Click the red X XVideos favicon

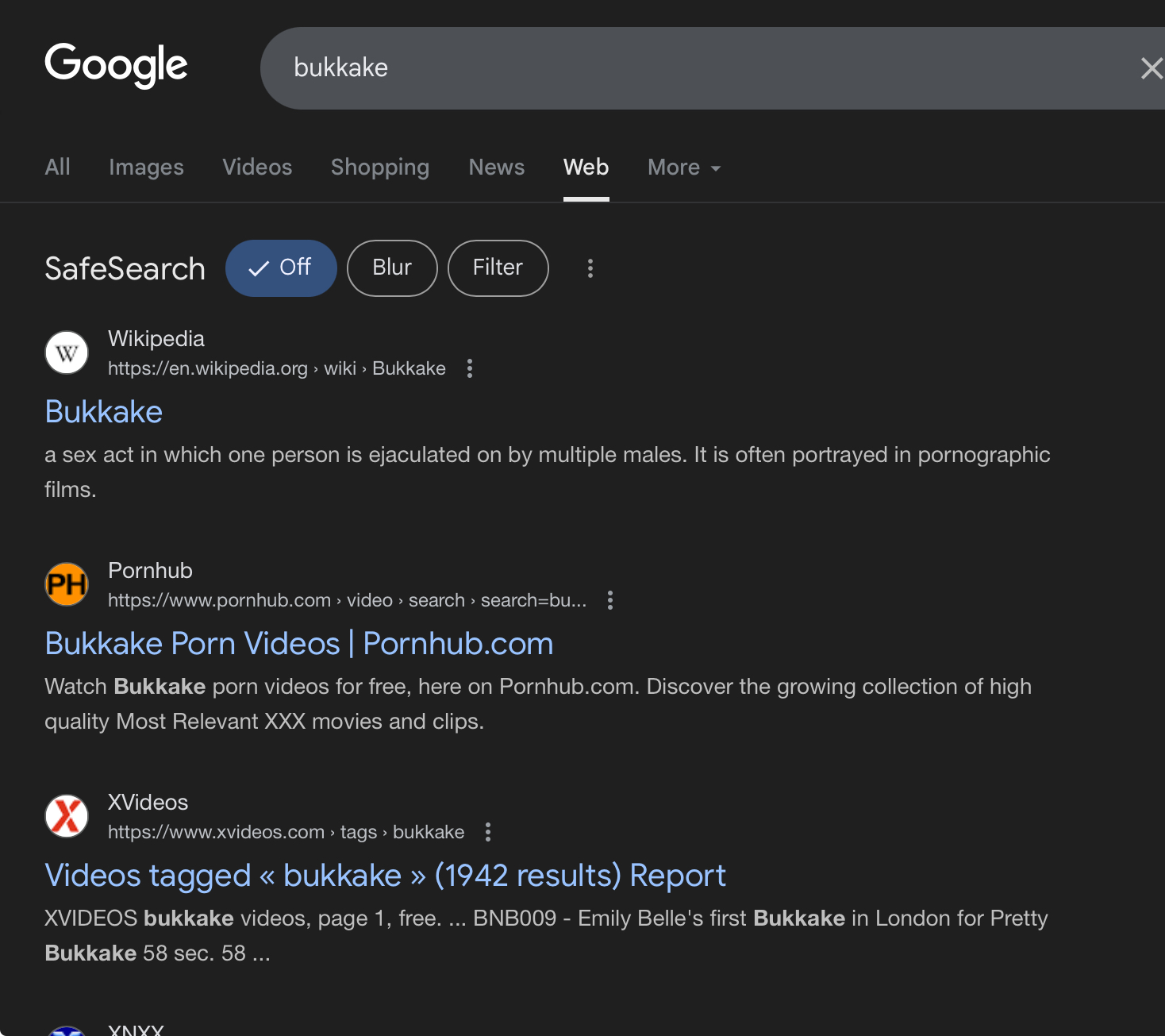(67, 816)
